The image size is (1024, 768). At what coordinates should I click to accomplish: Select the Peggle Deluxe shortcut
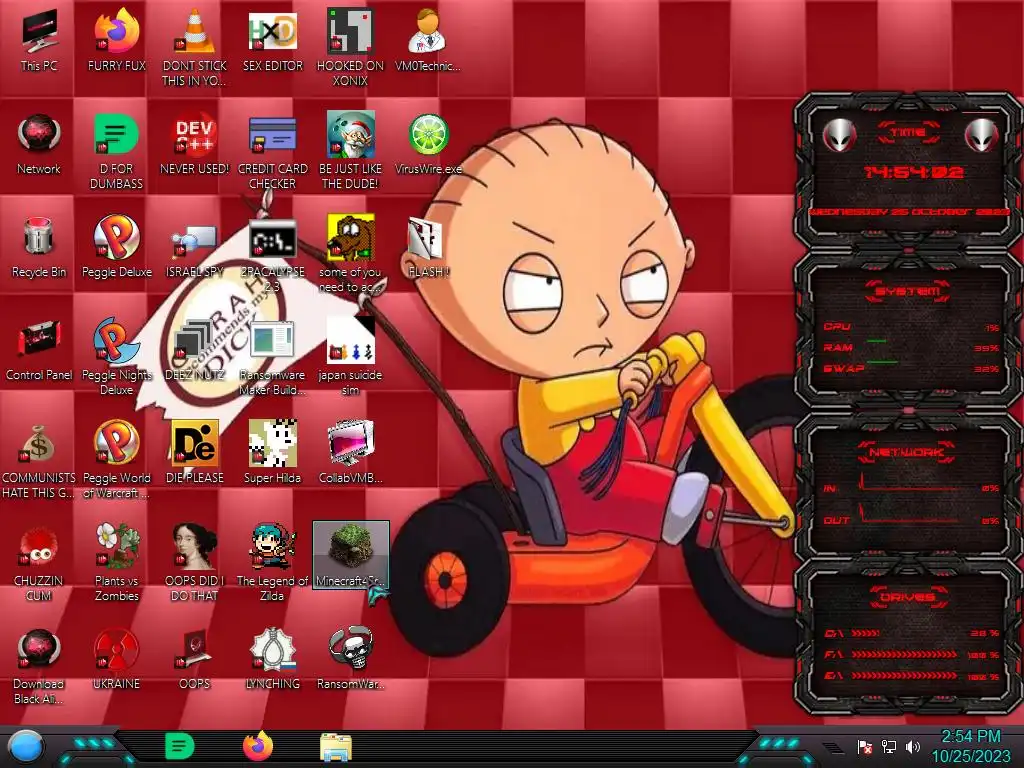pyautogui.click(x=117, y=247)
